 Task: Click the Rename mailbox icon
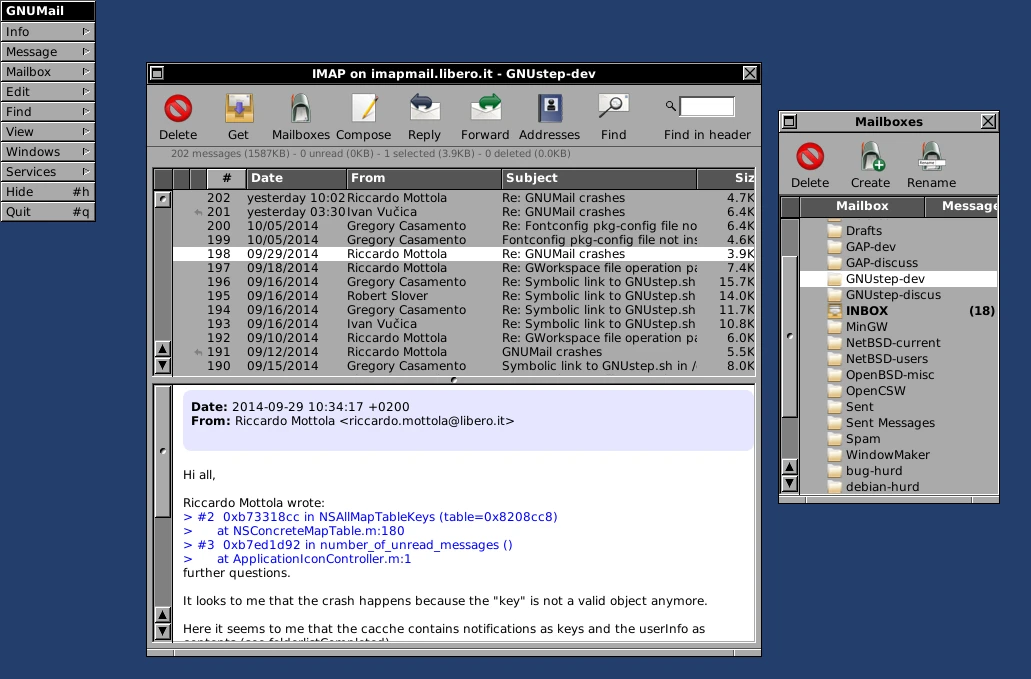point(931,158)
